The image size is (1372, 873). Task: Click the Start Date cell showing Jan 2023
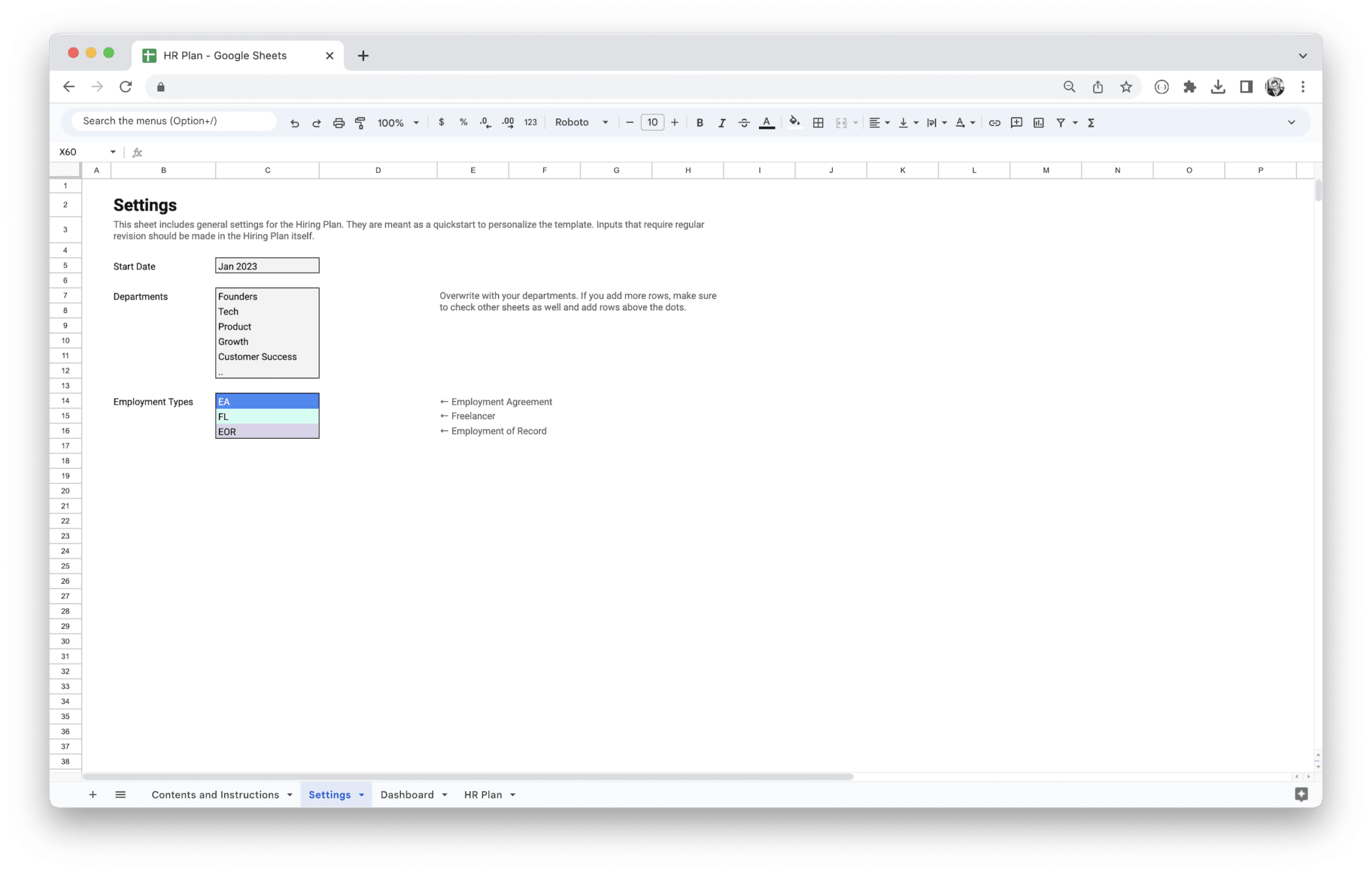coord(267,265)
